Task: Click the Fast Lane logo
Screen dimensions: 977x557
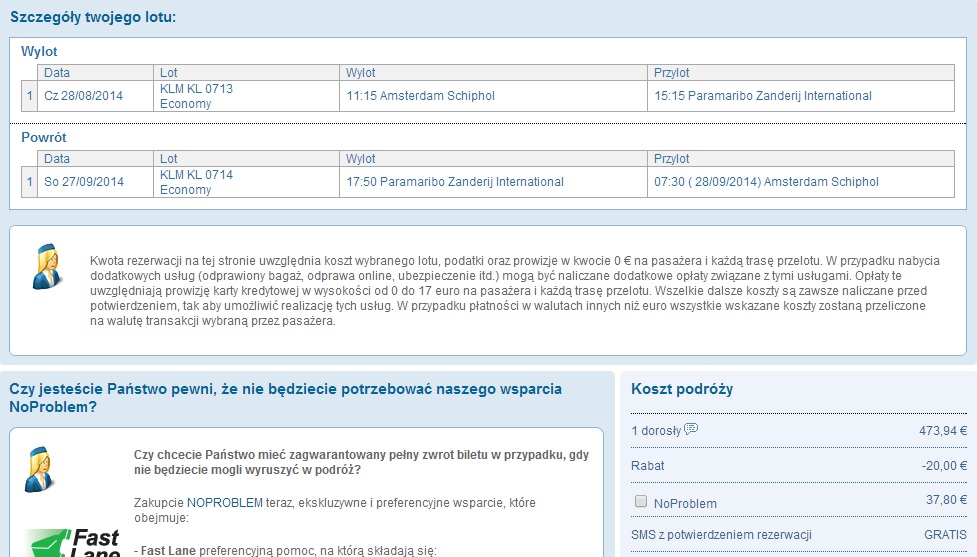Action: click(73, 543)
